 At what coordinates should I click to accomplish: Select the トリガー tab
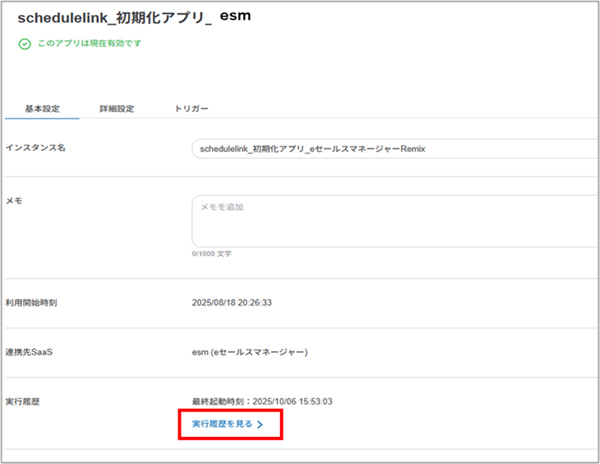coord(191,108)
